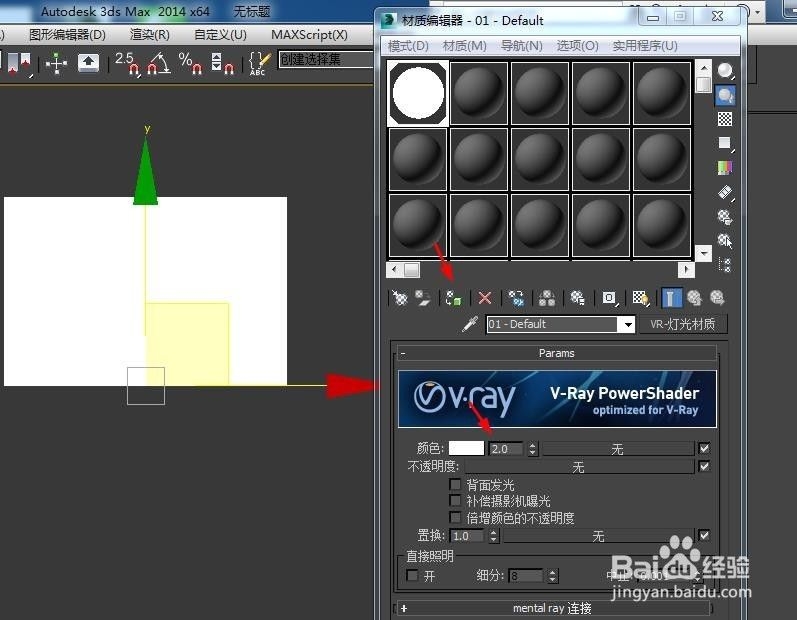Toggle Backlight icon in side toolbar

click(x=725, y=95)
